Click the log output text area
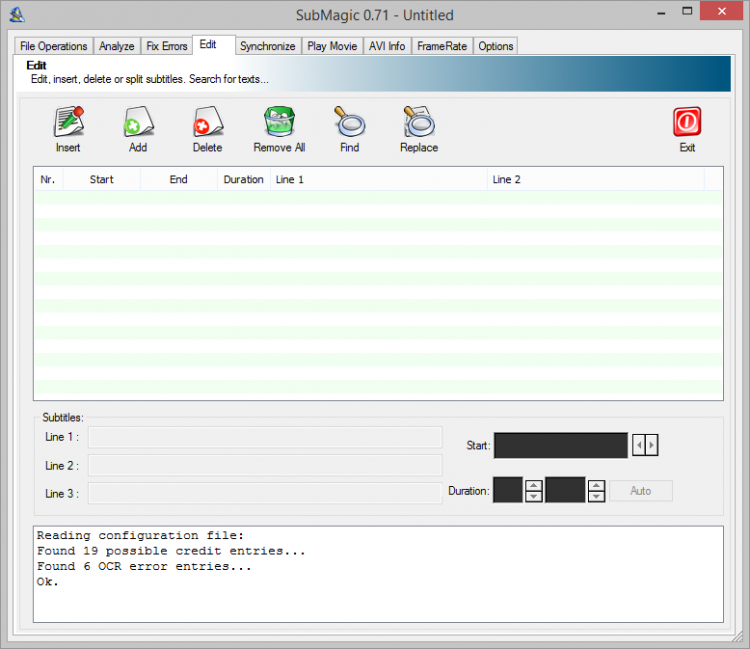 point(378,574)
